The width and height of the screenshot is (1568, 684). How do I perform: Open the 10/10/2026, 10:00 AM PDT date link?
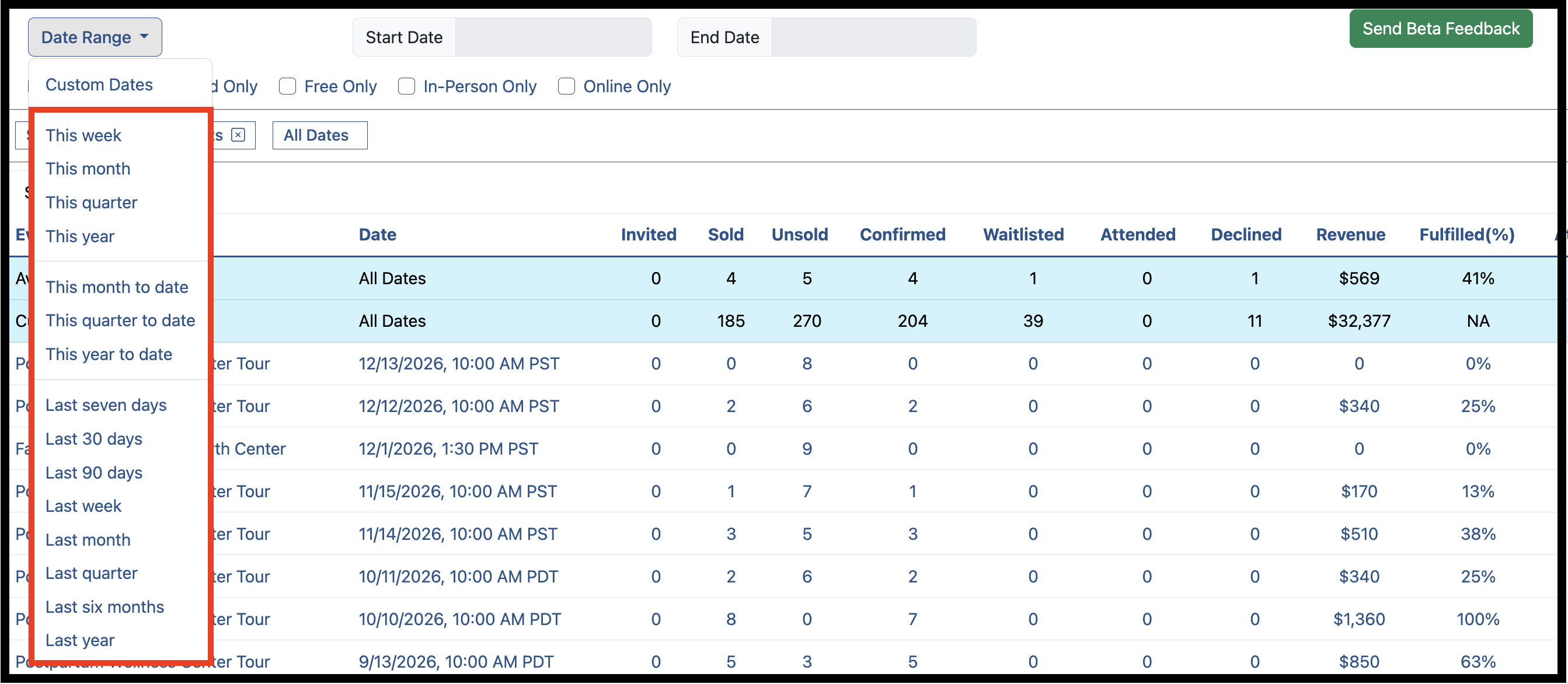(459, 619)
